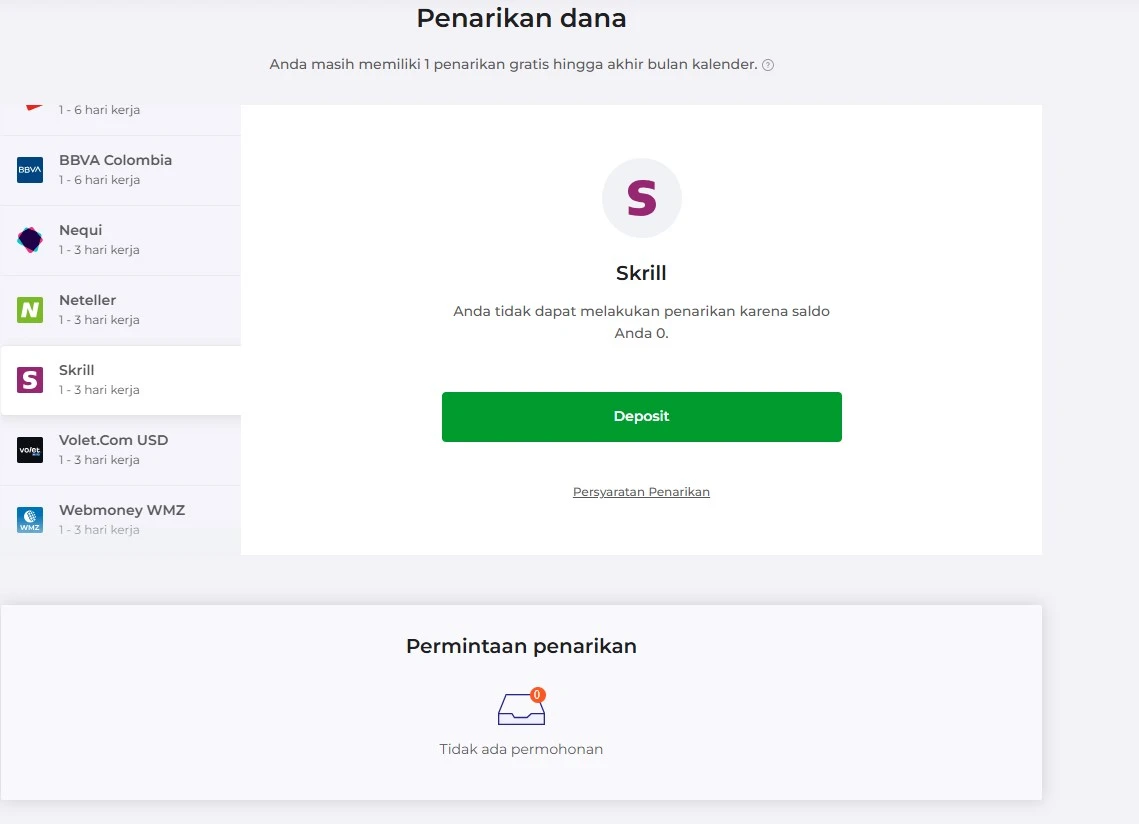
Task: Click the empty inbox tray icon
Action: pyautogui.click(x=521, y=708)
